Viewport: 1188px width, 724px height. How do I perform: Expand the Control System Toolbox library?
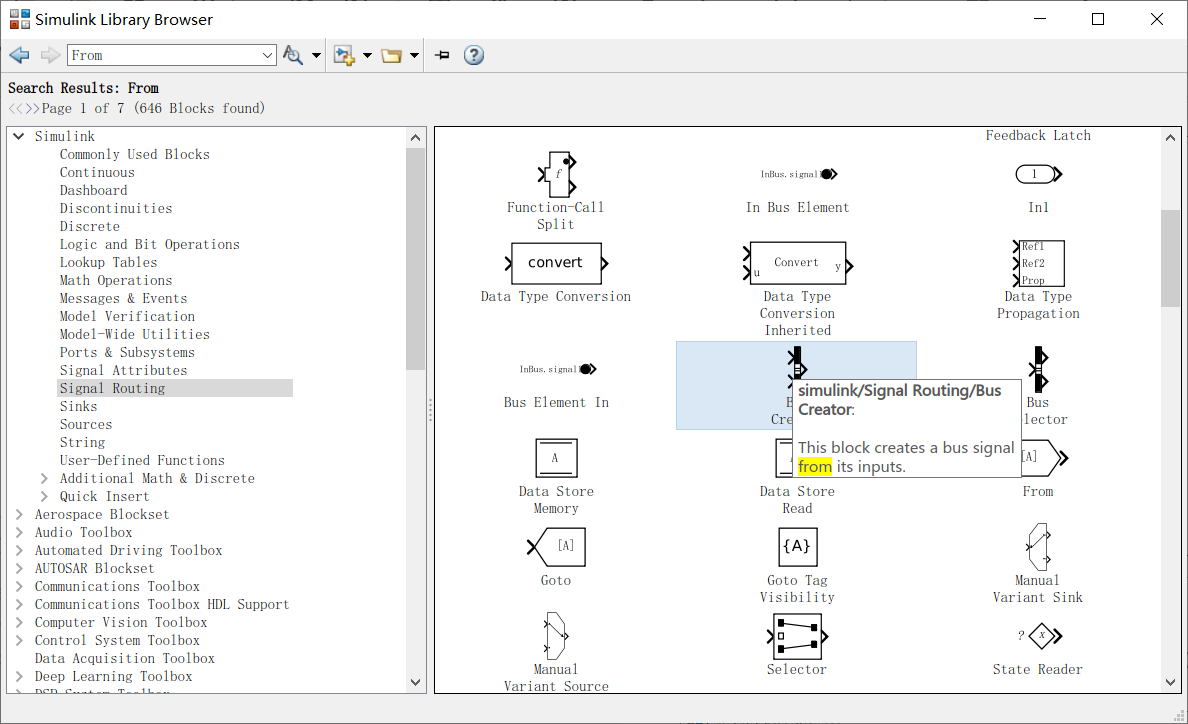click(x=19, y=641)
